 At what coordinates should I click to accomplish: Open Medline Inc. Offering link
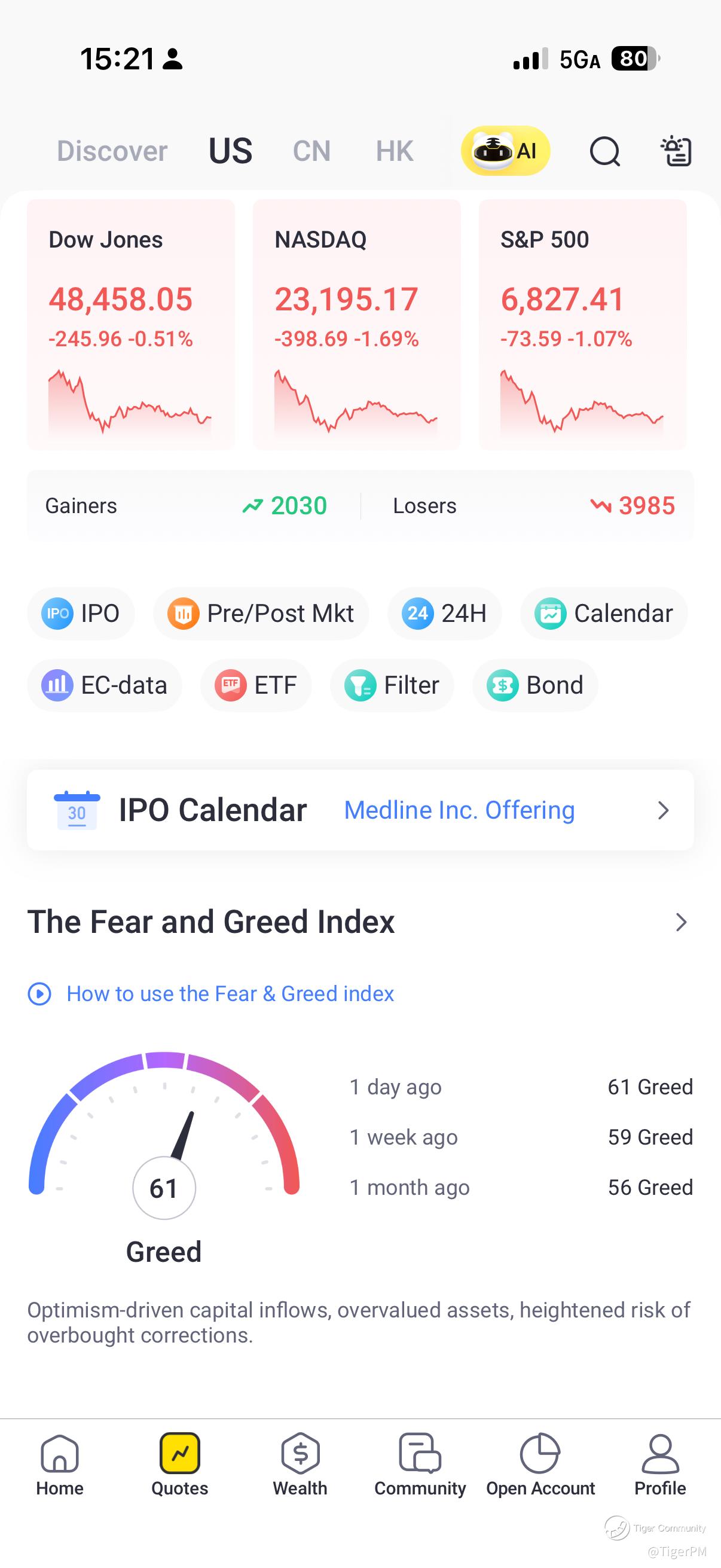459,810
